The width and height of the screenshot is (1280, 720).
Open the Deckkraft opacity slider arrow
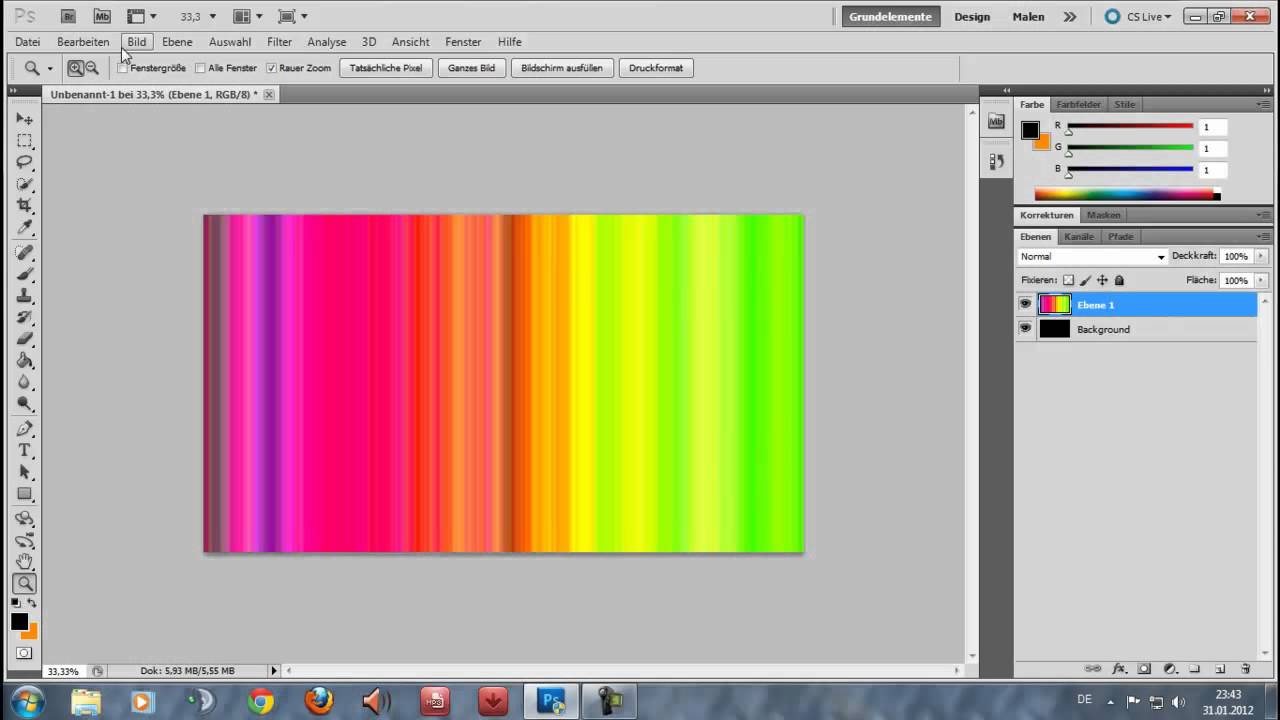1260,257
